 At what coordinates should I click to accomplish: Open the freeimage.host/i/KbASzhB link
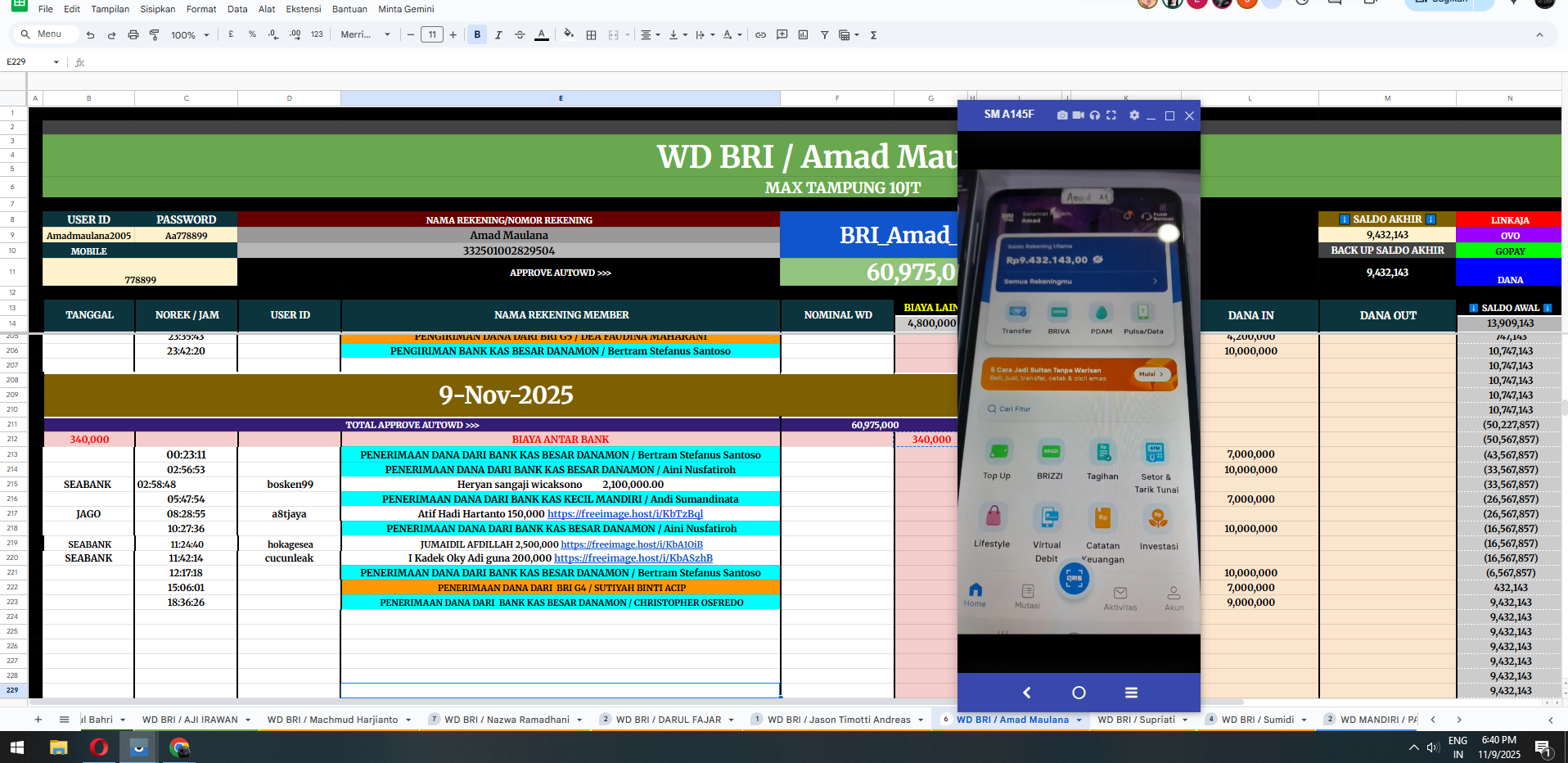[633, 558]
